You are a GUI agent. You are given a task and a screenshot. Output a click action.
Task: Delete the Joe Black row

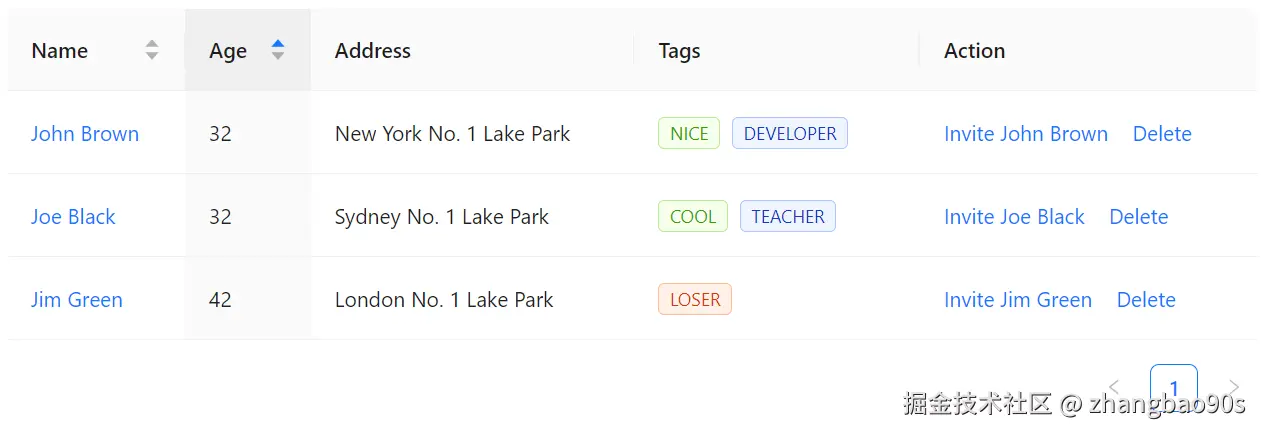[x=1139, y=217]
